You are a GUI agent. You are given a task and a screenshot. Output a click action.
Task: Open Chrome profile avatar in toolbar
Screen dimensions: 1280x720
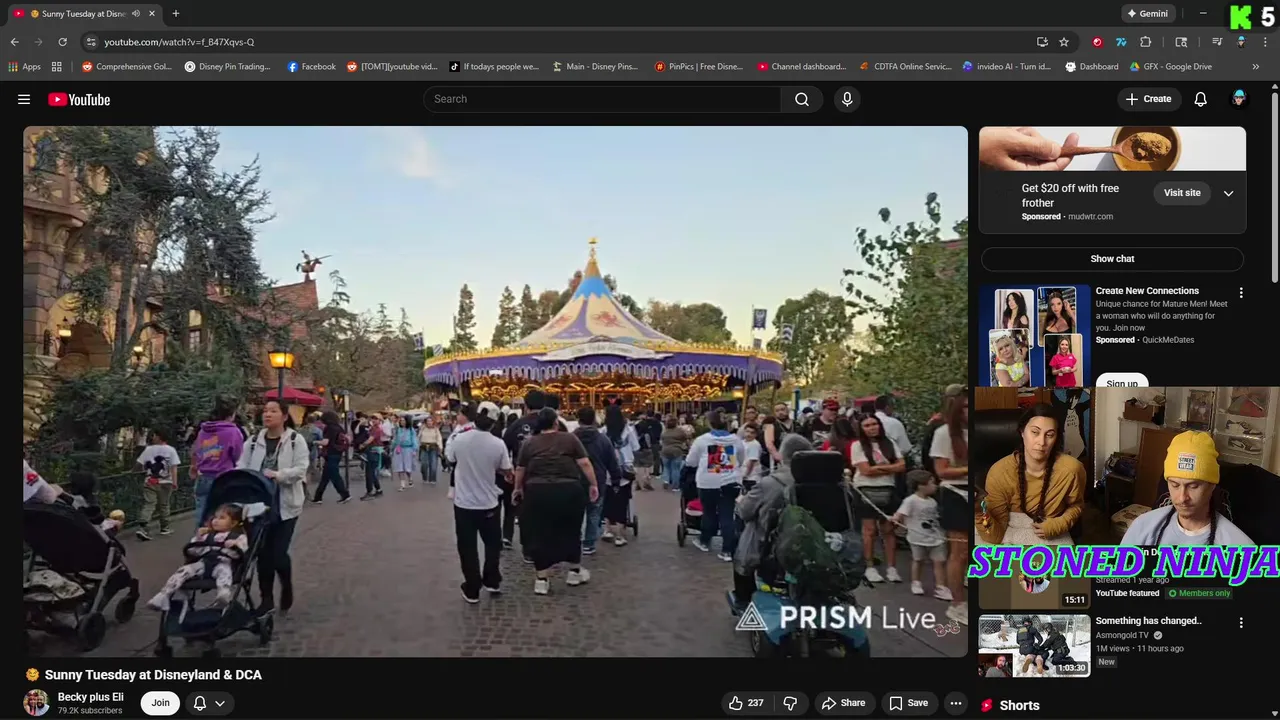[1241, 42]
